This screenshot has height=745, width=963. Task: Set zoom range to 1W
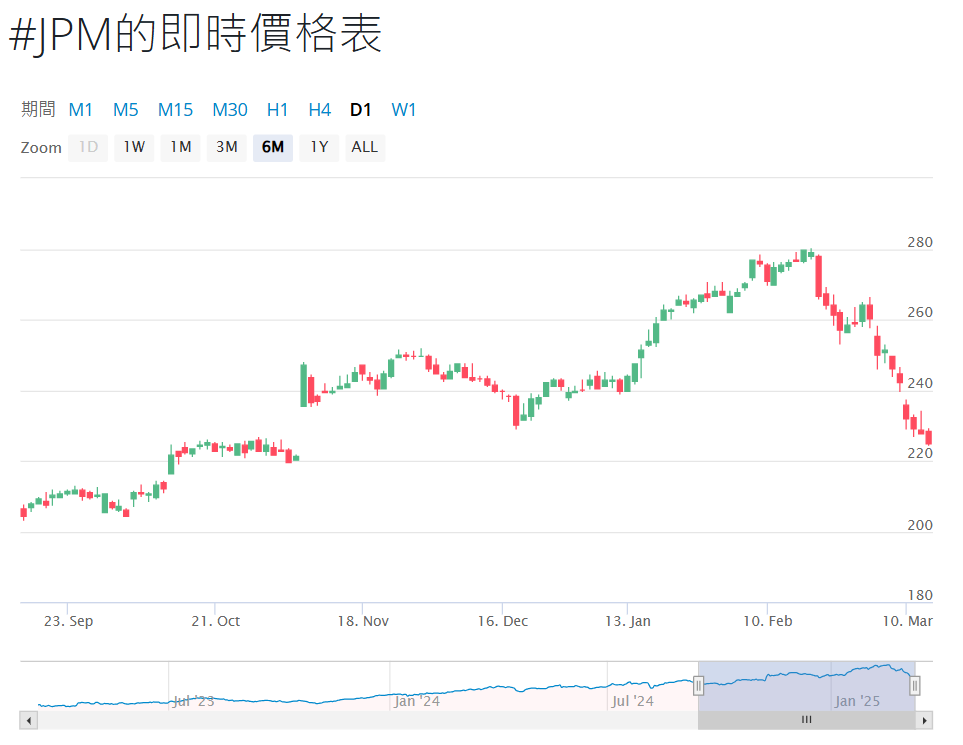134,148
